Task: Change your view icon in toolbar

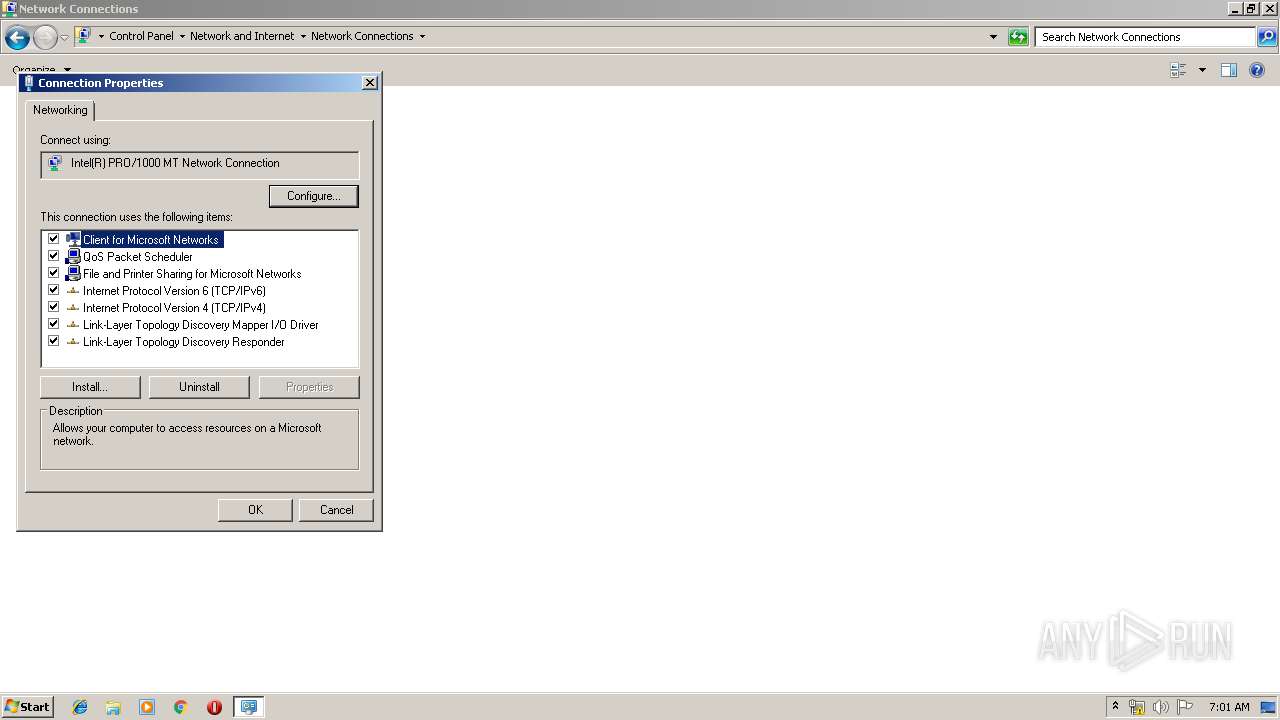Action: click(1178, 70)
